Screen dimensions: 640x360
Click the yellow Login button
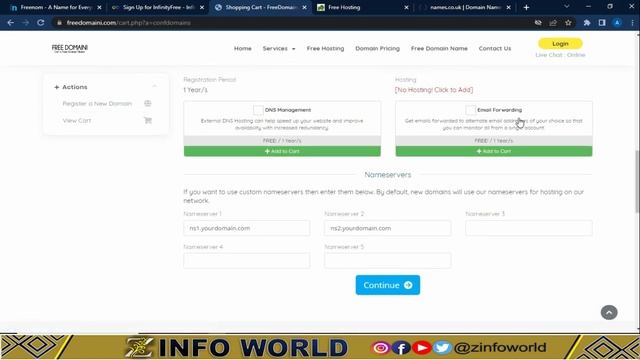(560, 43)
